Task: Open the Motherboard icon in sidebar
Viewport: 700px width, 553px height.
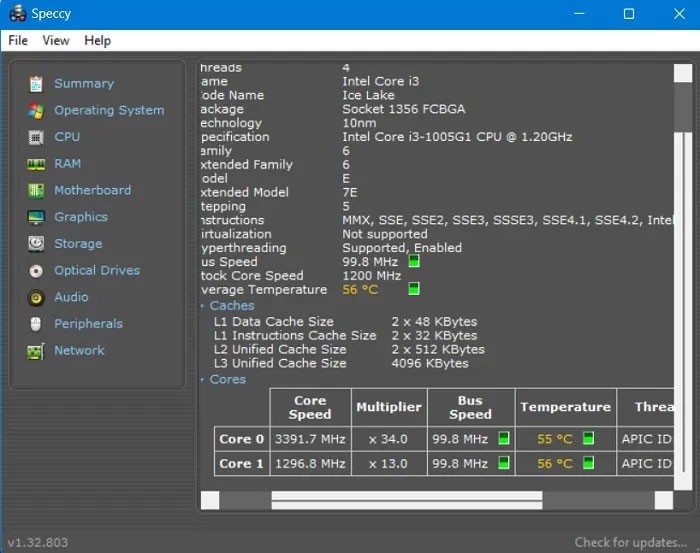Action: (36, 190)
